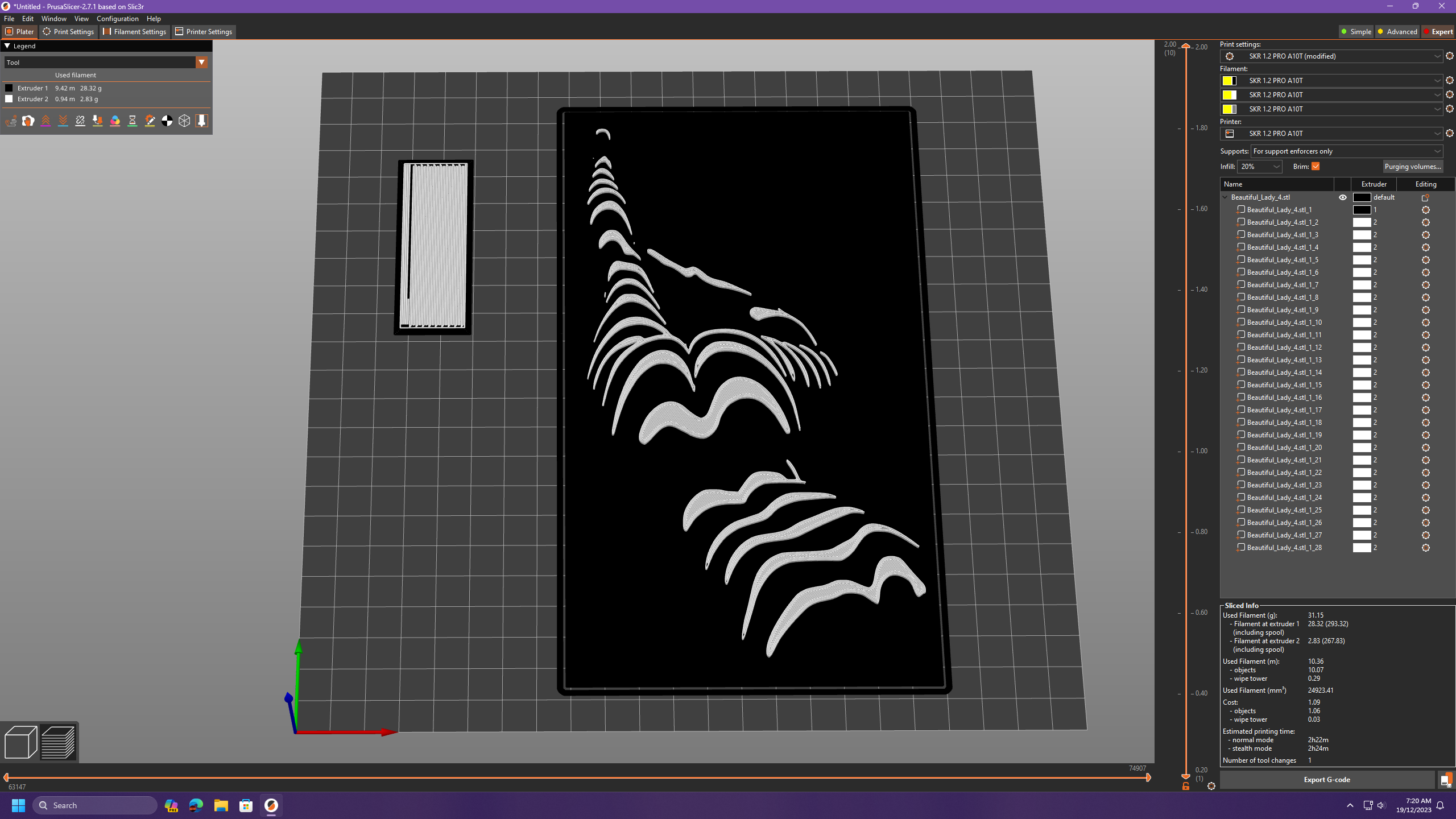This screenshot has height=819, width=1456.
Task: Switch to Advanced mode
Action: pyautogui.click(x=1396, y=32)
